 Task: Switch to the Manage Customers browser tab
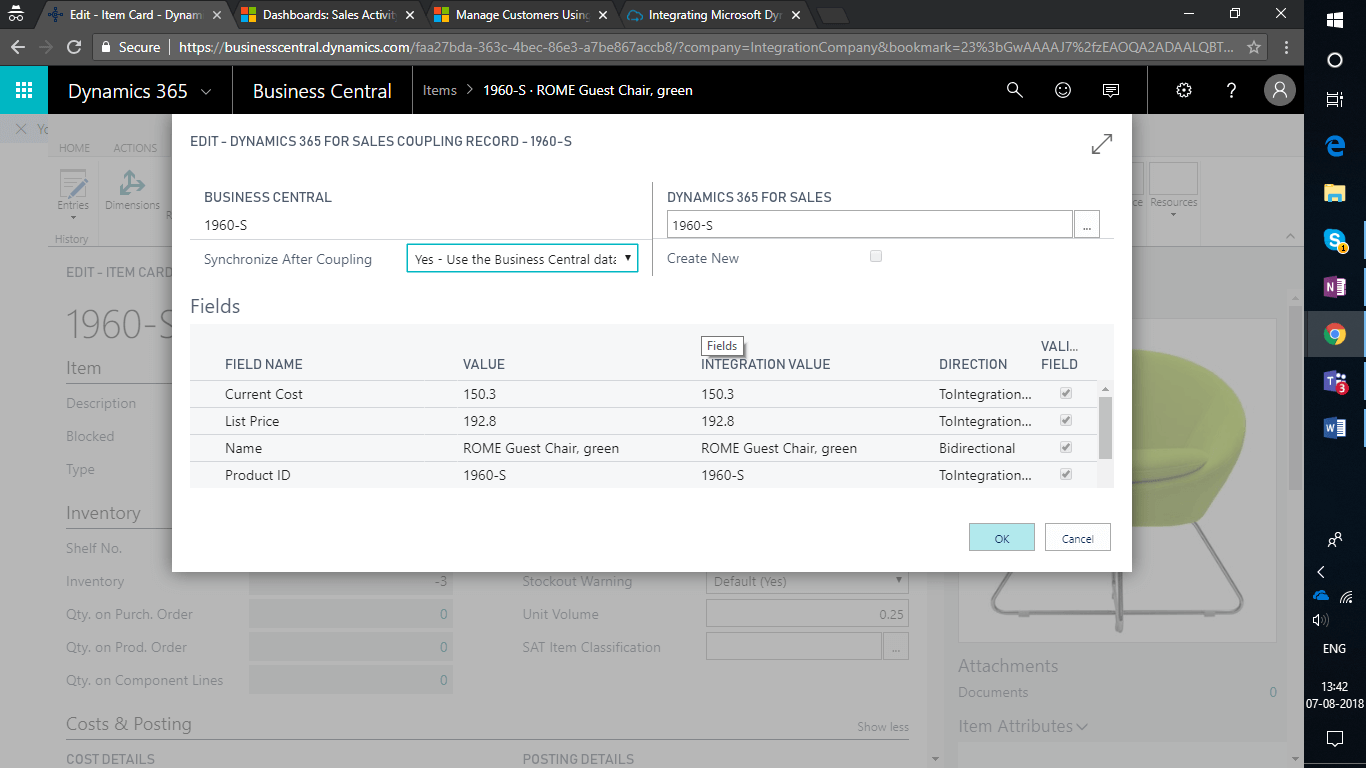[x=520, y=15]
